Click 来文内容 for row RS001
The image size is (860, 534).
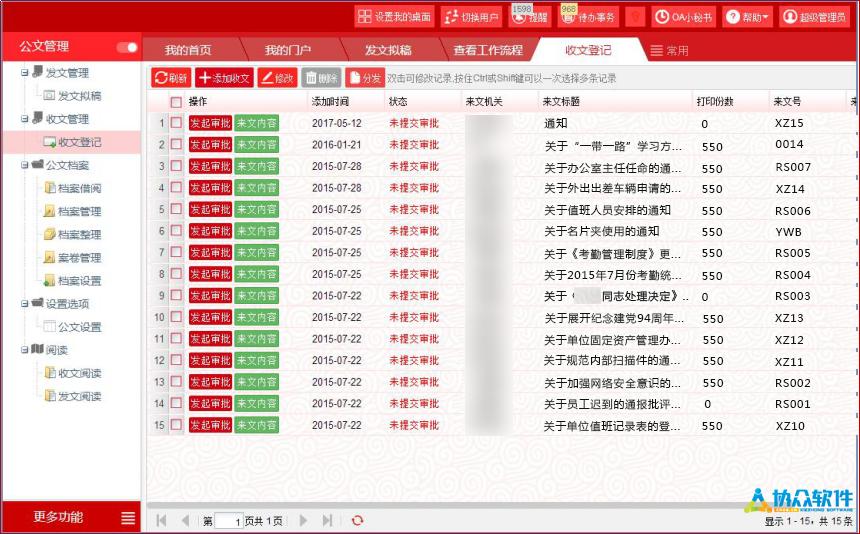click(x=256, y=404)
